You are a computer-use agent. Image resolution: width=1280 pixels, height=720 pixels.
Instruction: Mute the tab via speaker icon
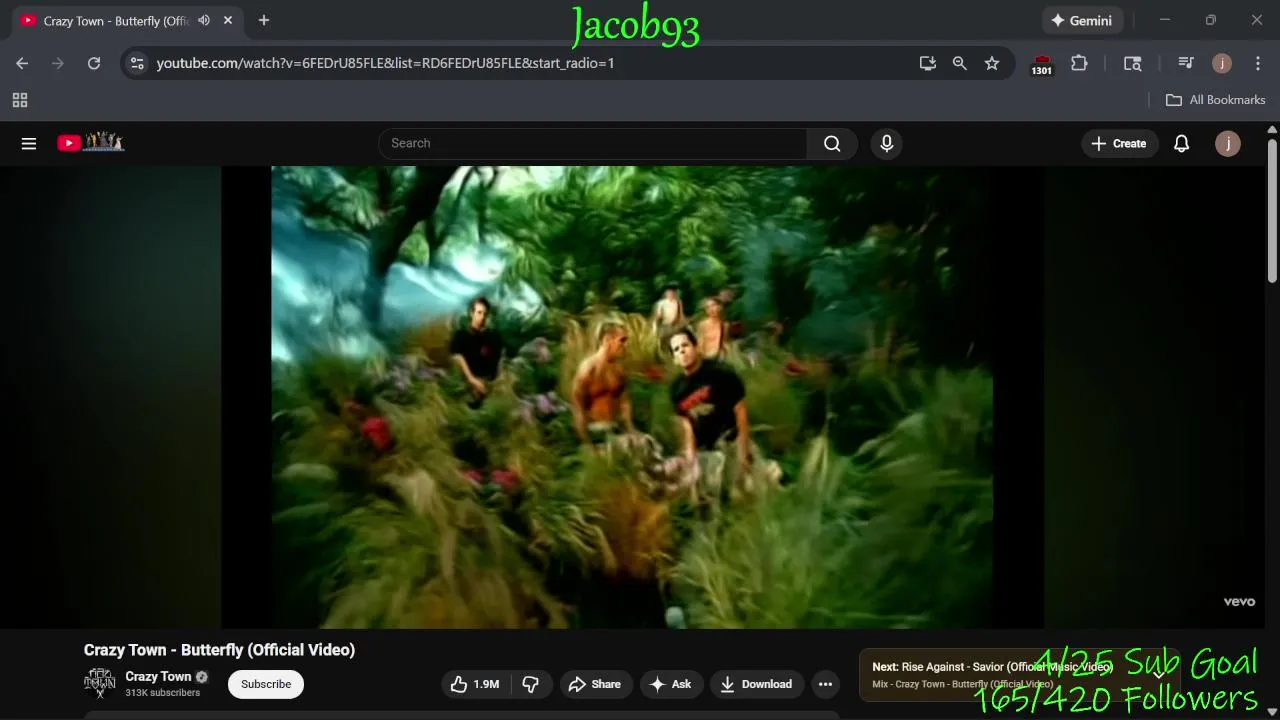pyautogui.click(x=204, y=20)
